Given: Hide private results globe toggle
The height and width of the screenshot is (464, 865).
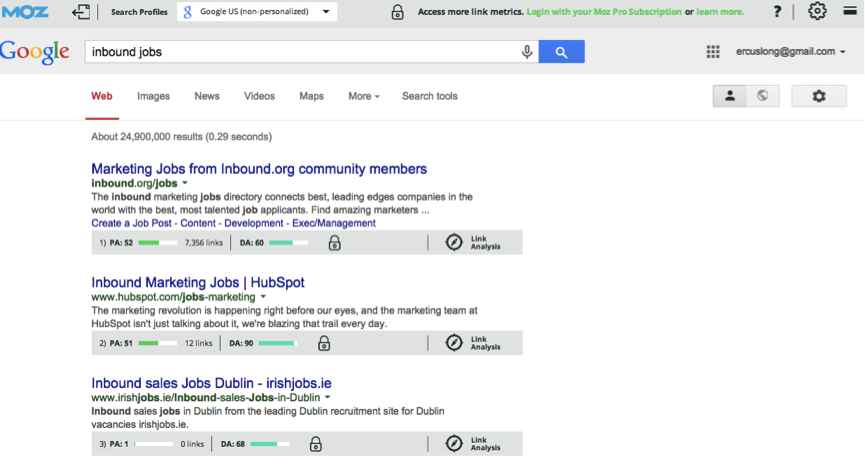Looking at the screenshot, I should 762,96.
